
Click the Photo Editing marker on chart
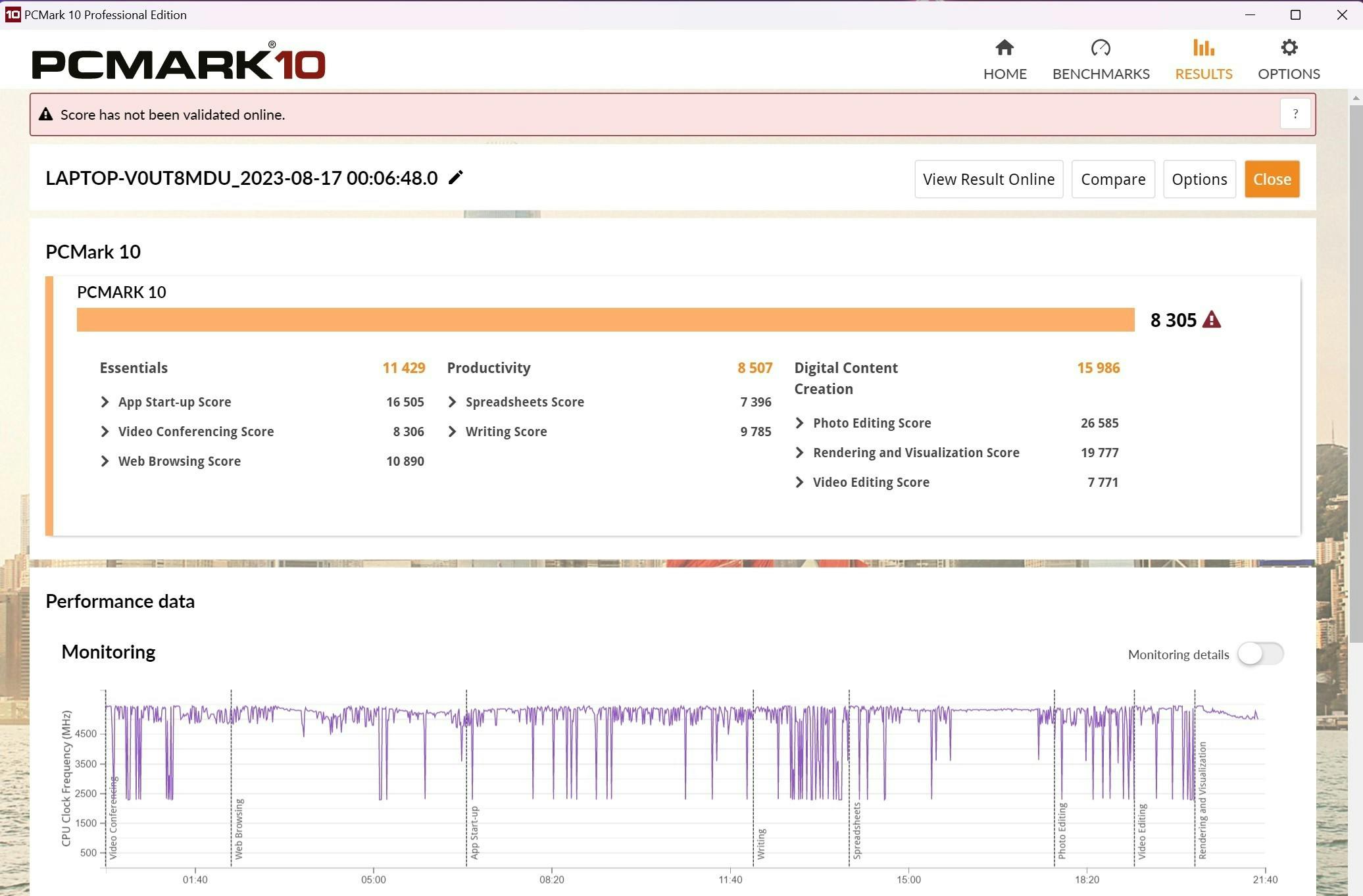(x=1062, y=831)
